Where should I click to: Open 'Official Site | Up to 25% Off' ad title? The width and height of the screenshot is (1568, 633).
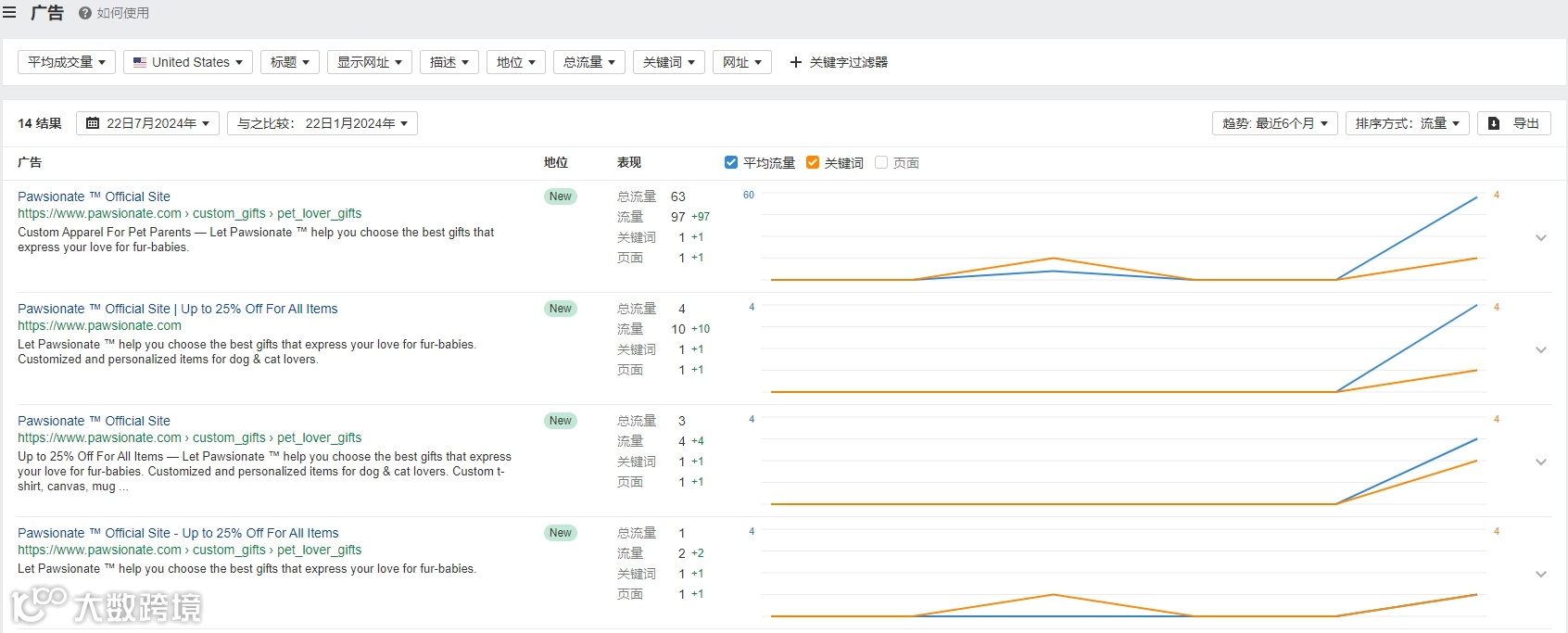tap(178, 309)
